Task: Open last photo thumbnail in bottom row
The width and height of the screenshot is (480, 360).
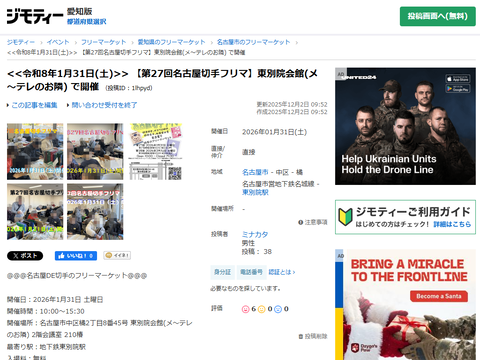Action: (x=95, y=212)
